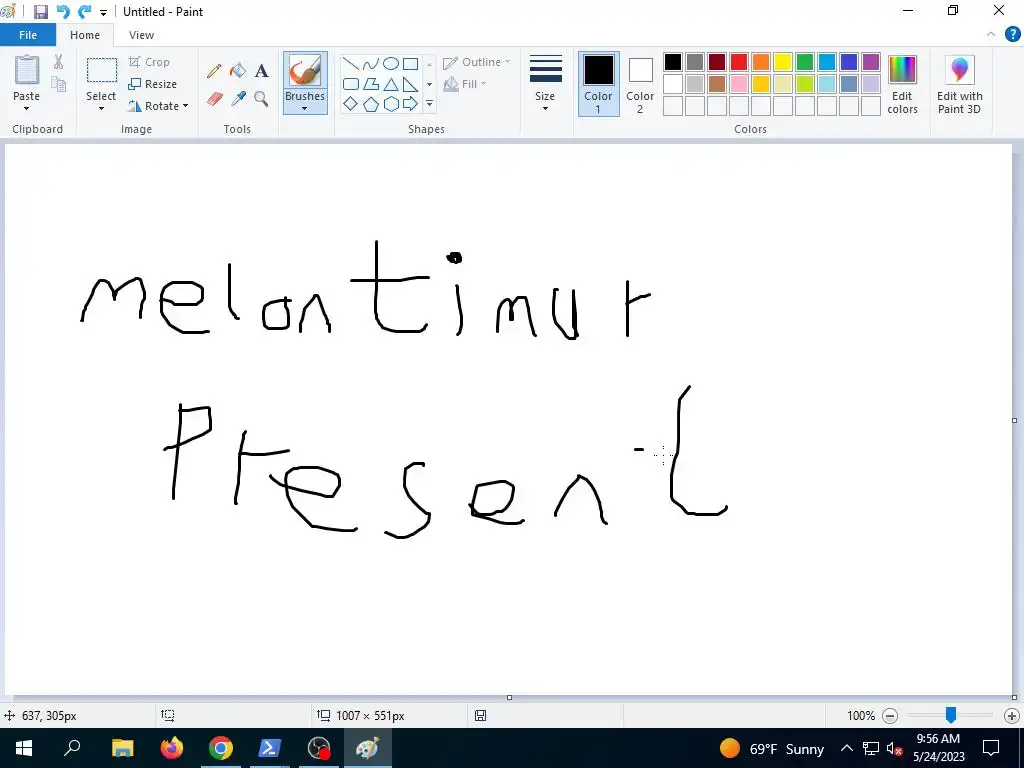Switch to the View tab
The height and width of the screenshot is (768, 1024).
click(x=141, y=35)
